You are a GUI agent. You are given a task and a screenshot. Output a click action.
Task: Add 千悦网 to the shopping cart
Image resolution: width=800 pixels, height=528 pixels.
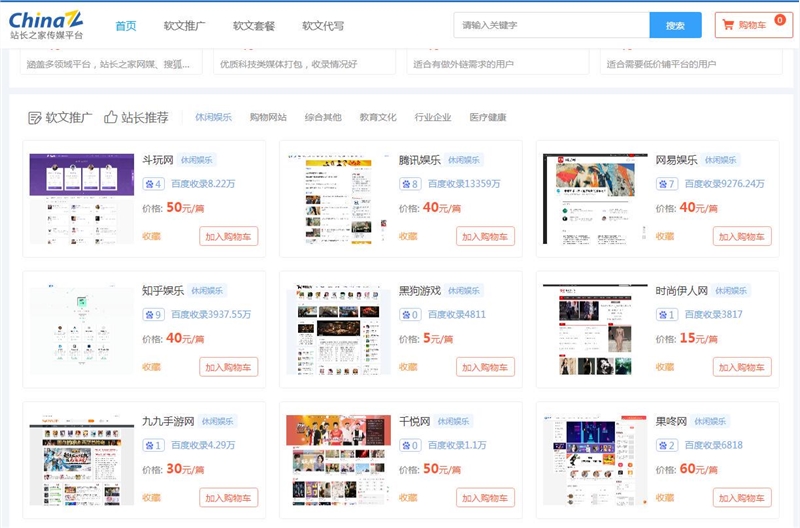click(x=485, y=497)
